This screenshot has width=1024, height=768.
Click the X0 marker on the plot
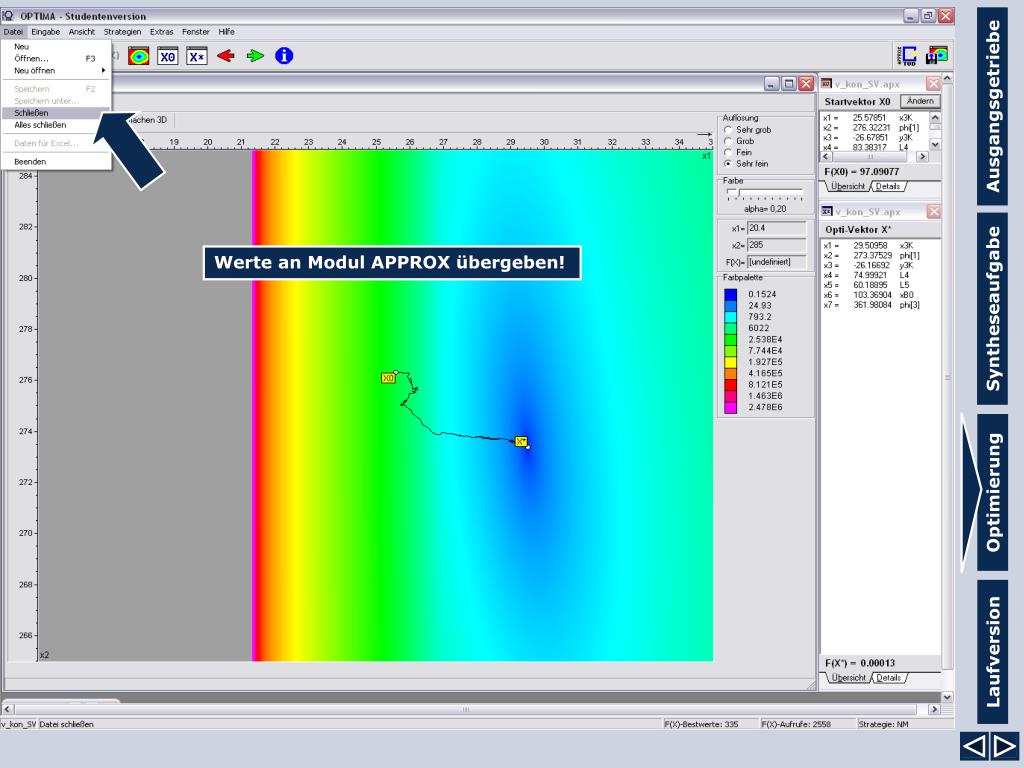[388, 378]
